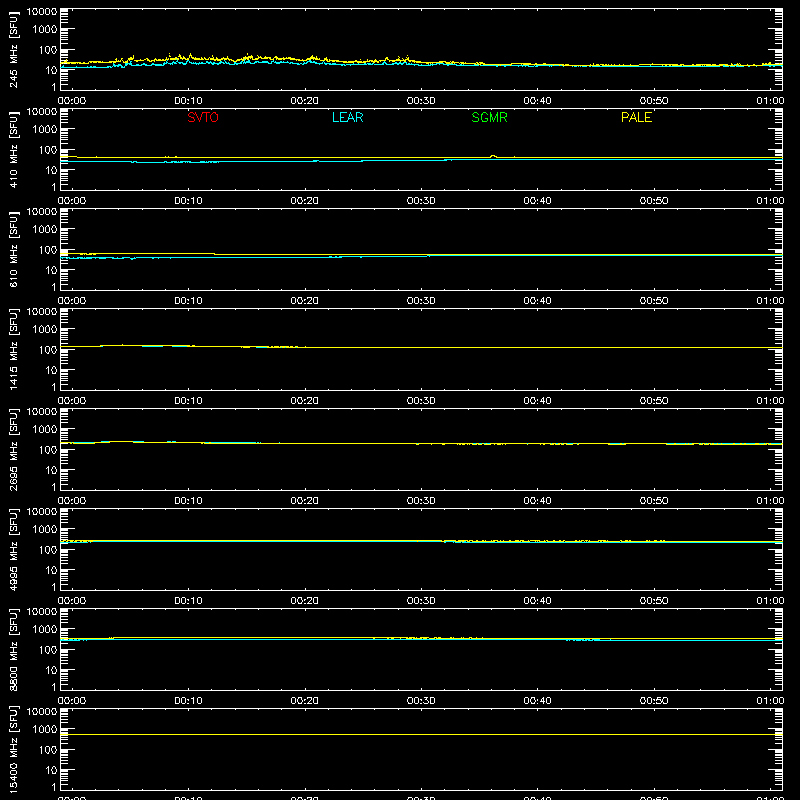The width and height of the screenshot is (800, 800).
Task: Click the 00:10 tick label under 2695 MHz plot
Action: 188,501
